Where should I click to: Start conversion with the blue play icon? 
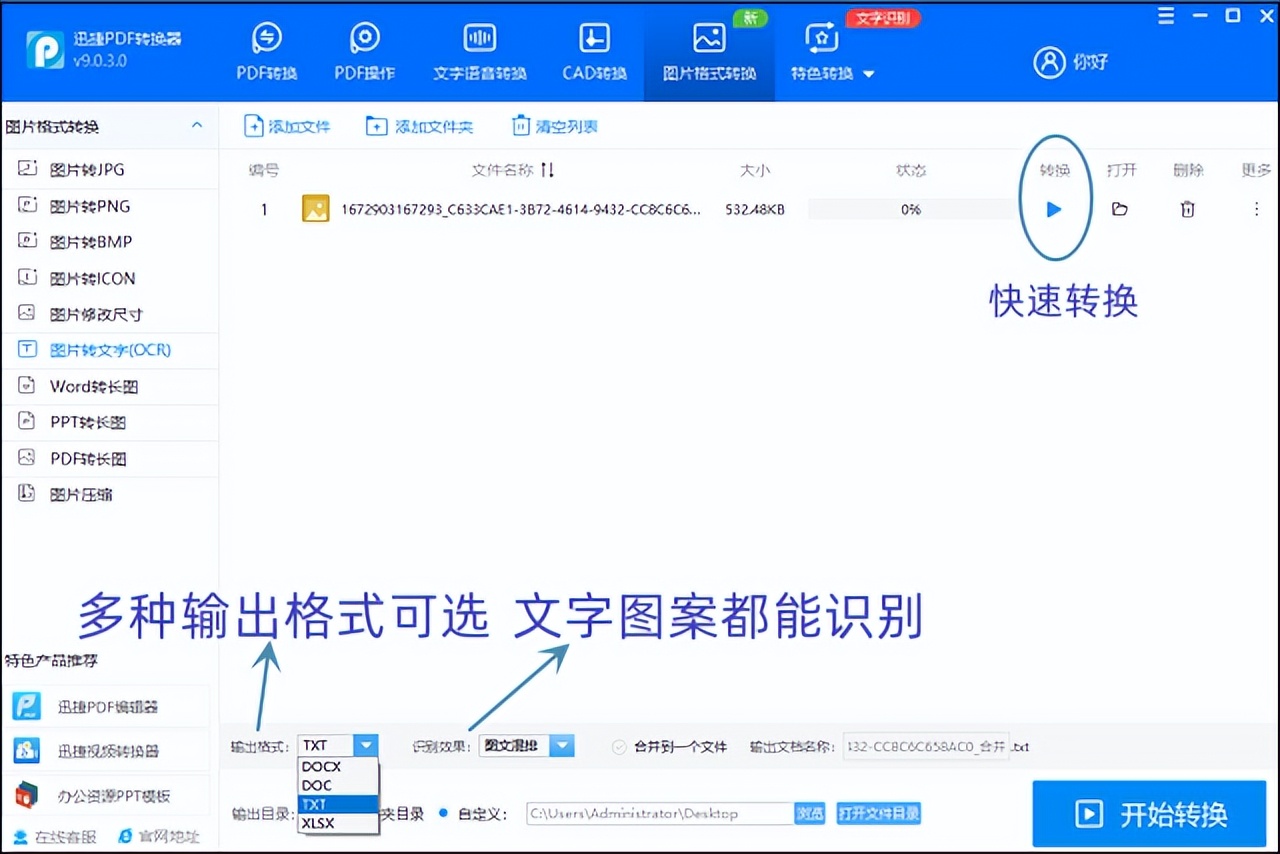click(x=1053, y=209)
